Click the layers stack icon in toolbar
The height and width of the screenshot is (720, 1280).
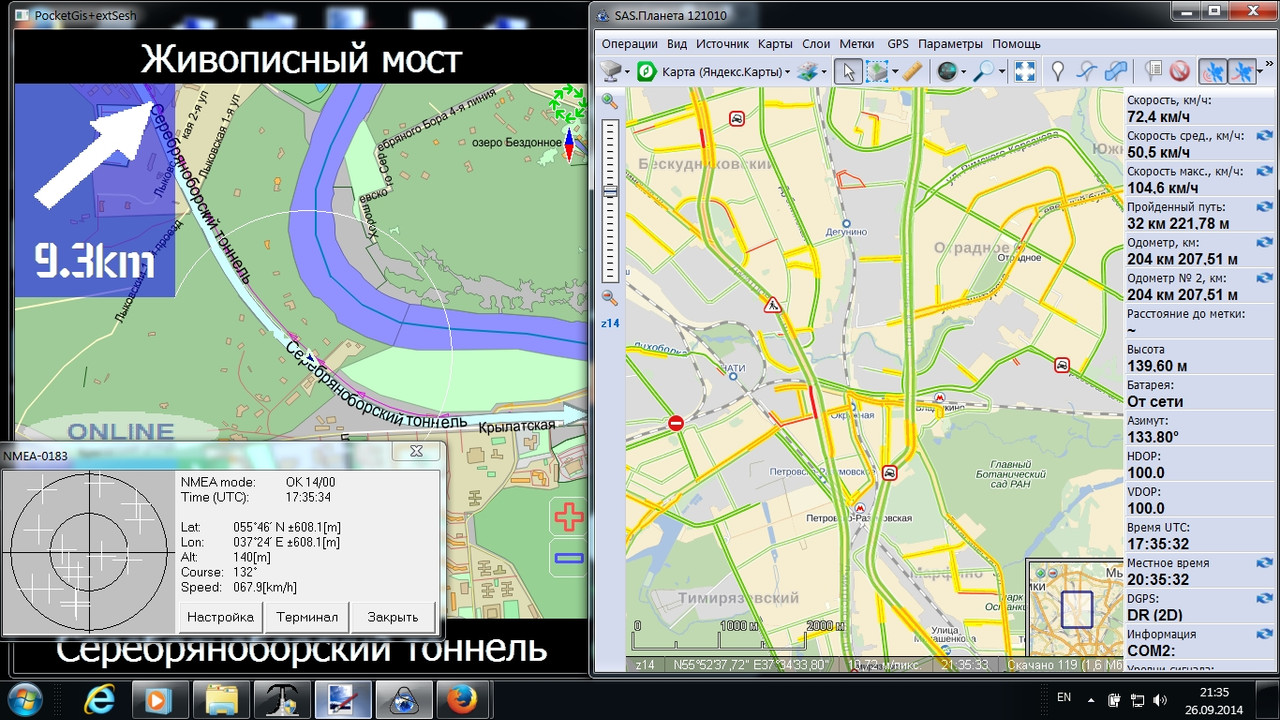click(x=807, y=71)
